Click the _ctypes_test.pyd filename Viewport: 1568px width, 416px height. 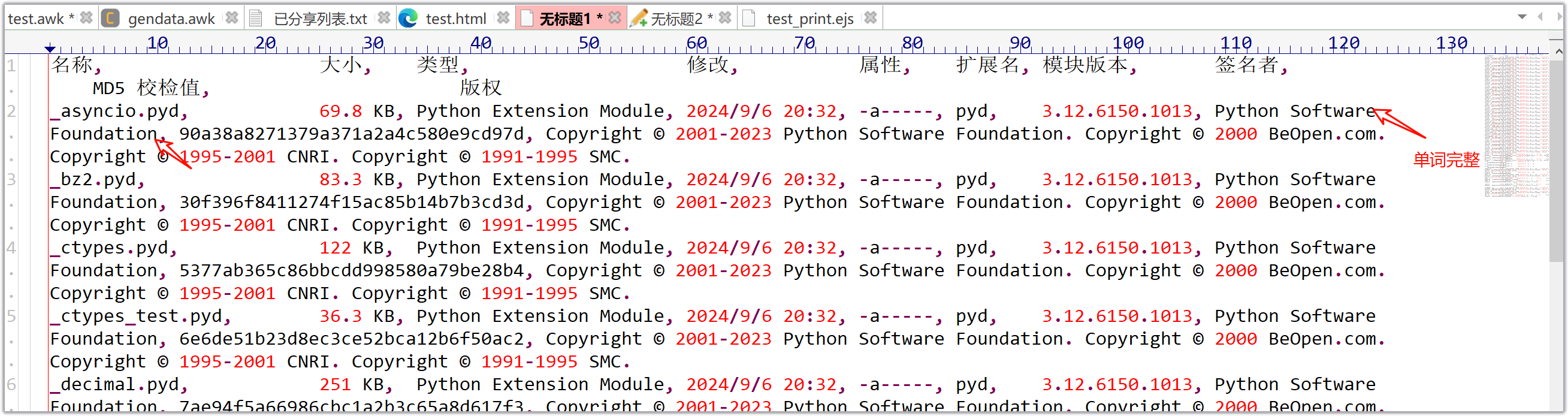[137, 315]
